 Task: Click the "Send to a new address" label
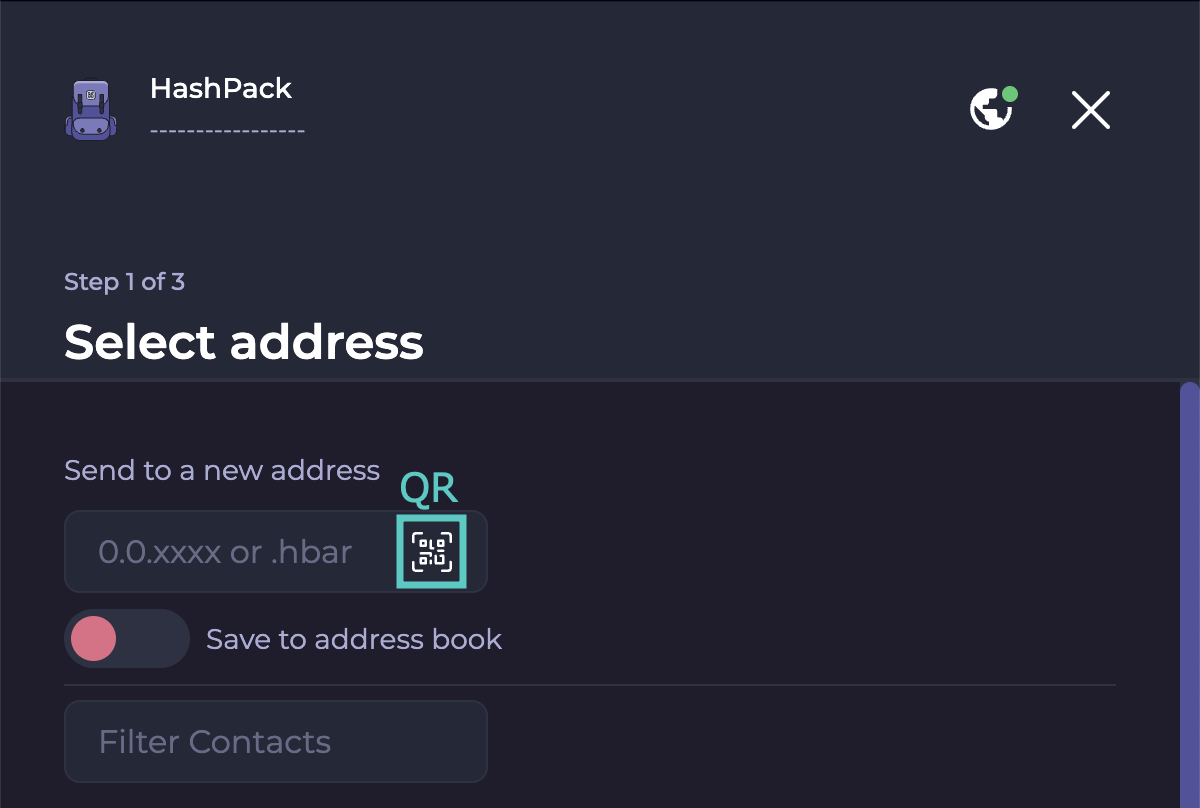222,470
